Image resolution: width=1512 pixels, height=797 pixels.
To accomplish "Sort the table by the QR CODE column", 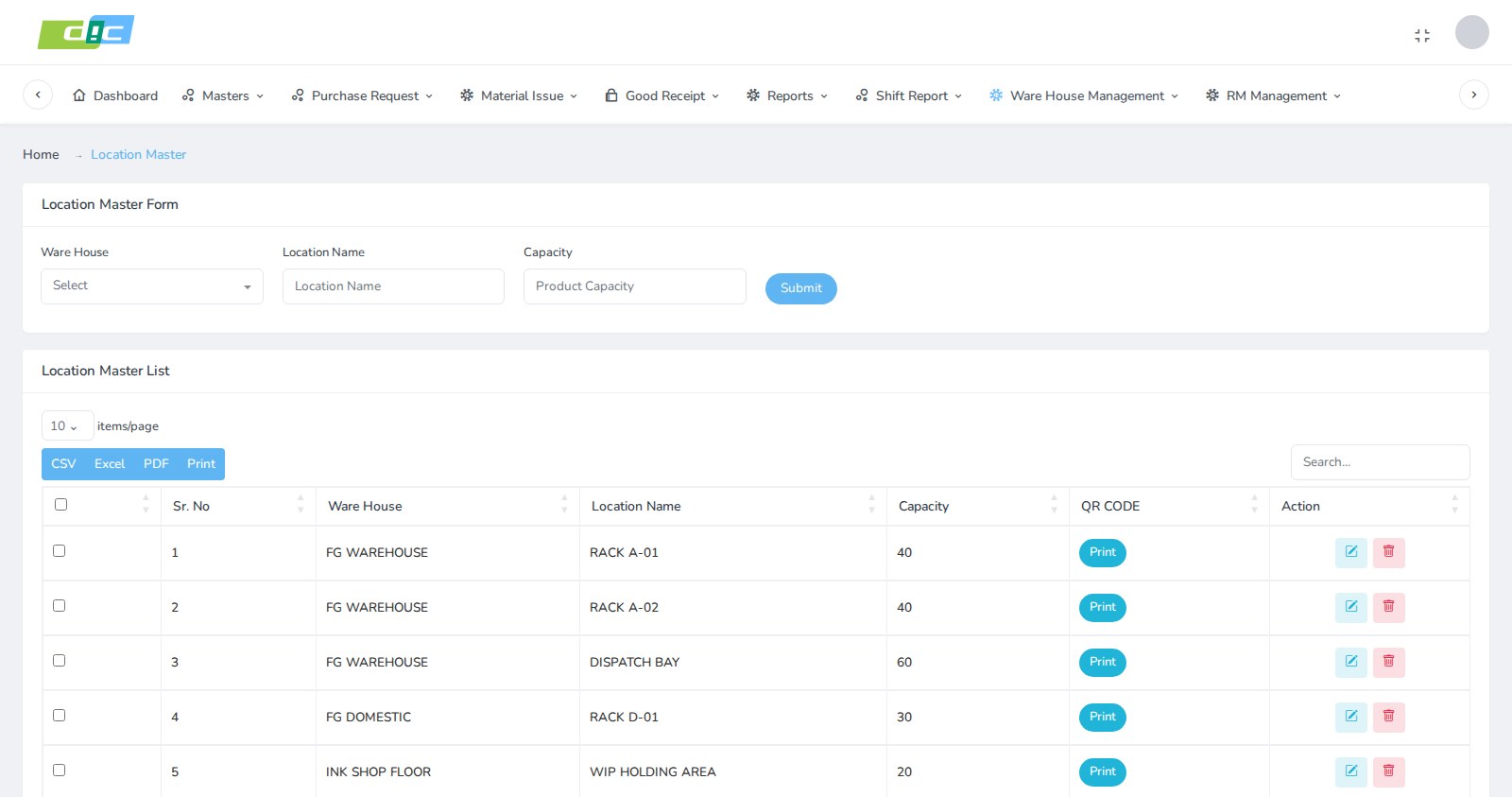I will [1169, 506].
